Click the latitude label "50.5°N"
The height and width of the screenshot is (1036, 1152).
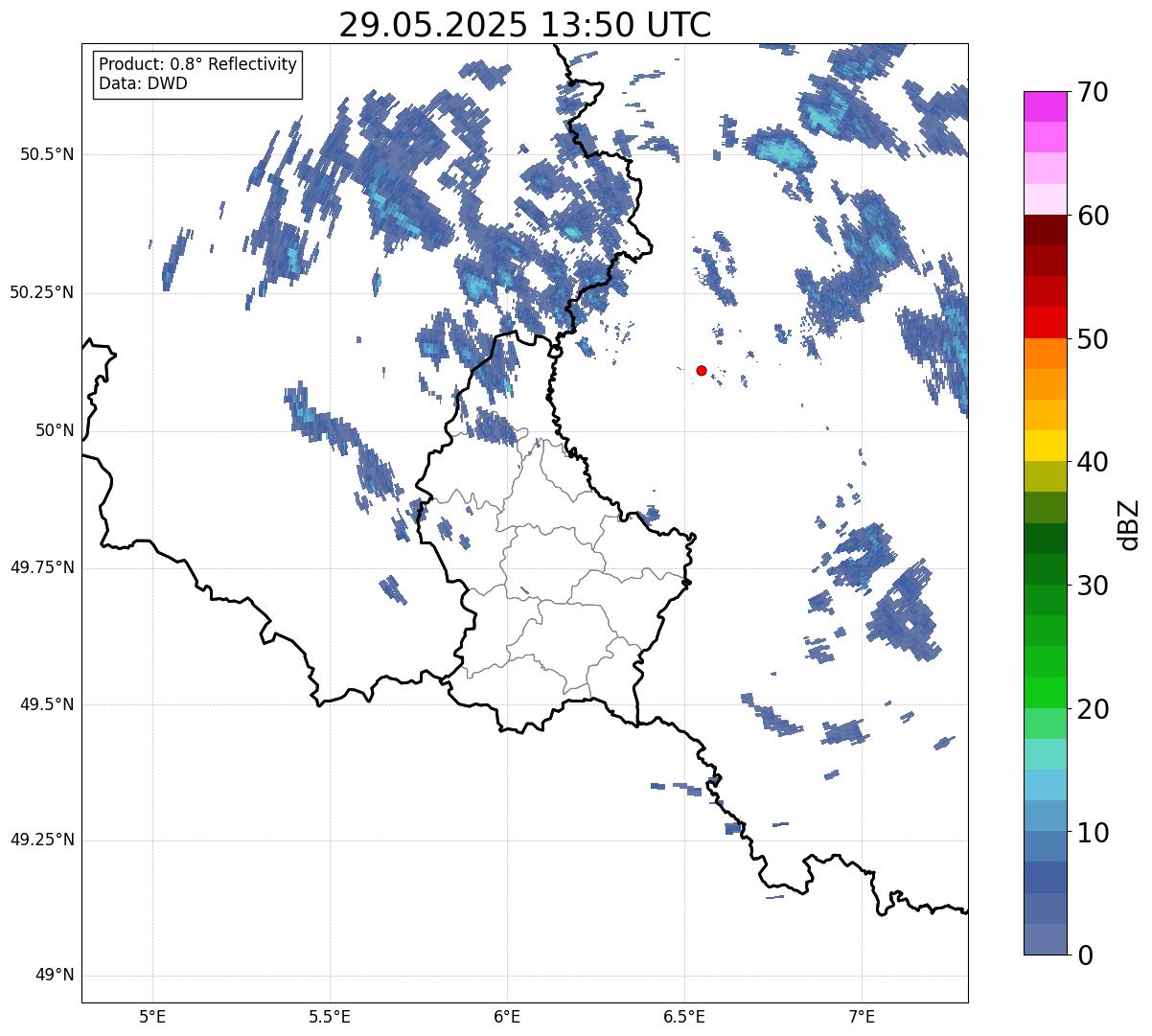[x=46, y=154]
